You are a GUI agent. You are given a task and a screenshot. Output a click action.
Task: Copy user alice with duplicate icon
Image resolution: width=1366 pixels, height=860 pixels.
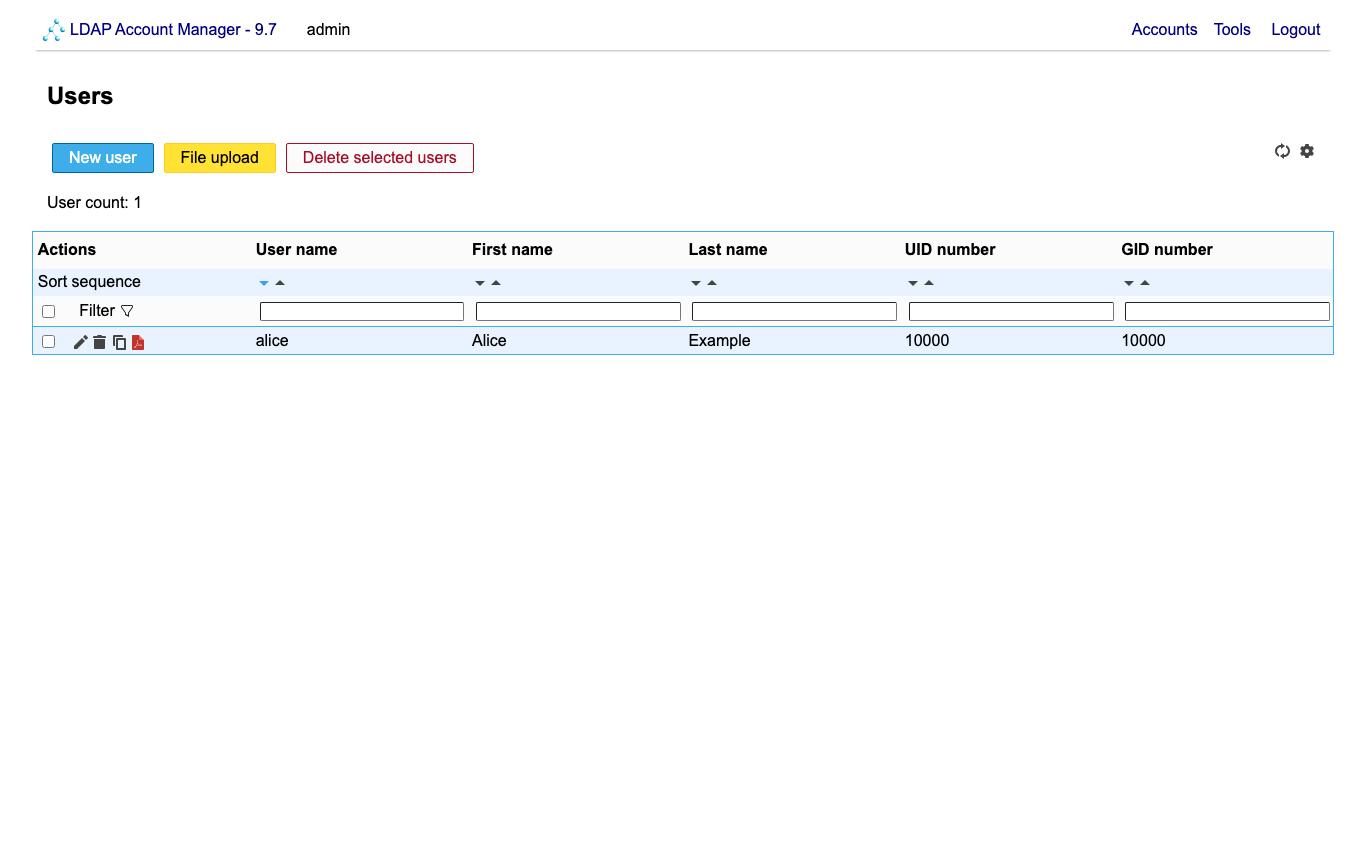(119, 342)
